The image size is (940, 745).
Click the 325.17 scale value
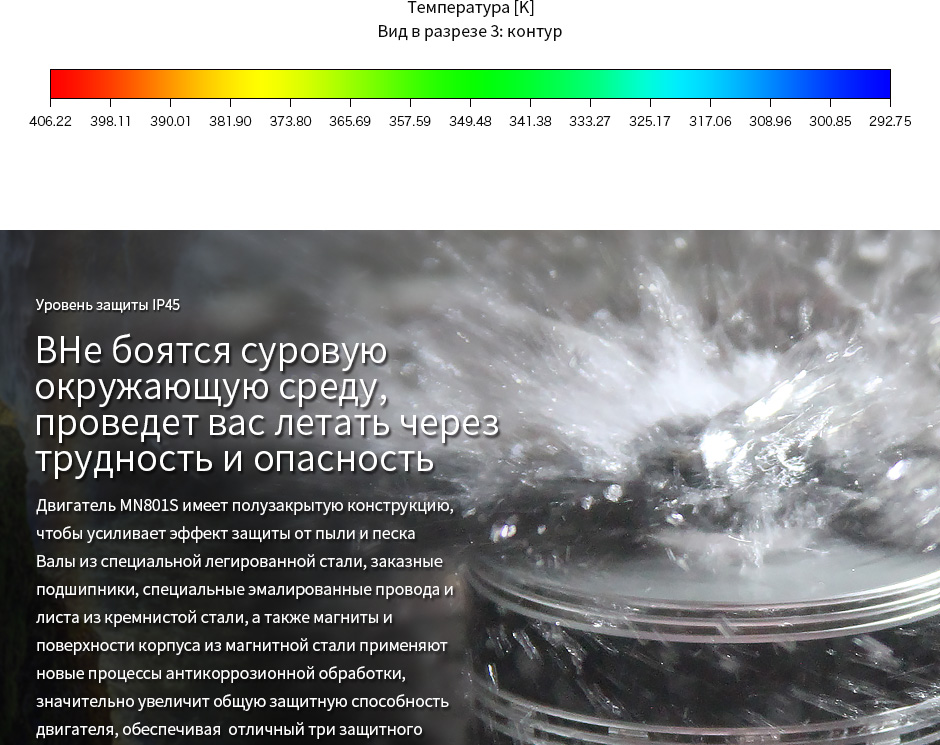coord(650,121)
